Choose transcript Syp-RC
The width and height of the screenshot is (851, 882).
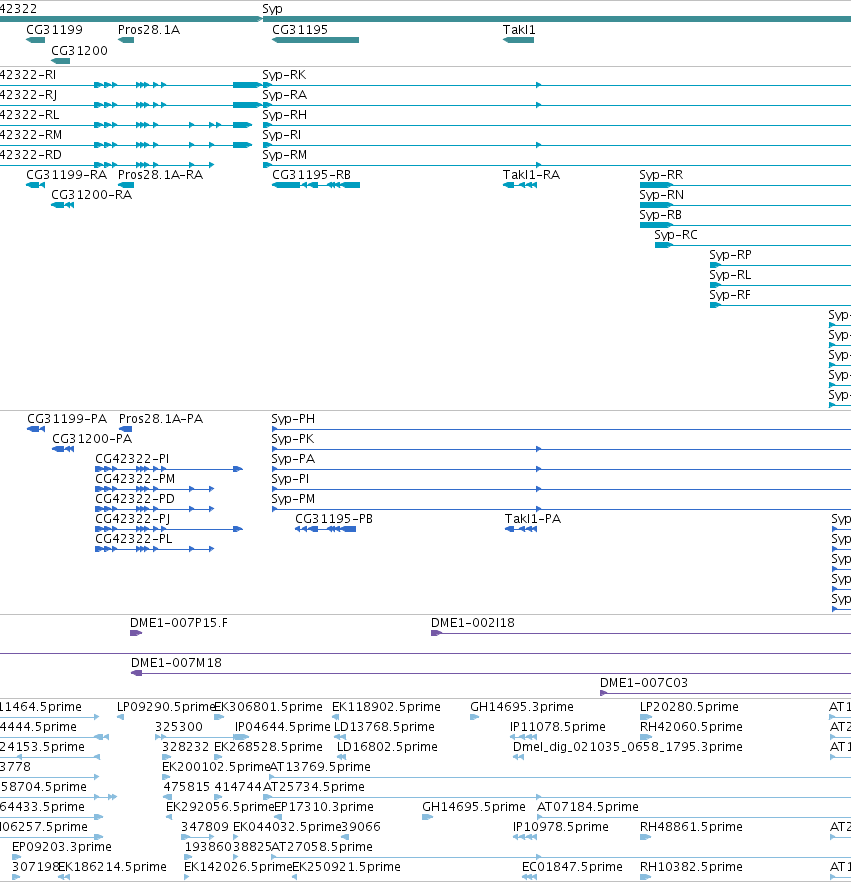click(676, 235)
